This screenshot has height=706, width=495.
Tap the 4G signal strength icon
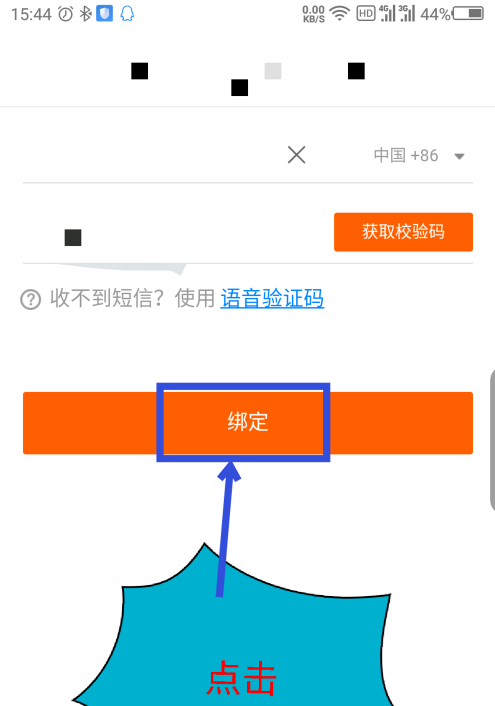tap(387, 14)
